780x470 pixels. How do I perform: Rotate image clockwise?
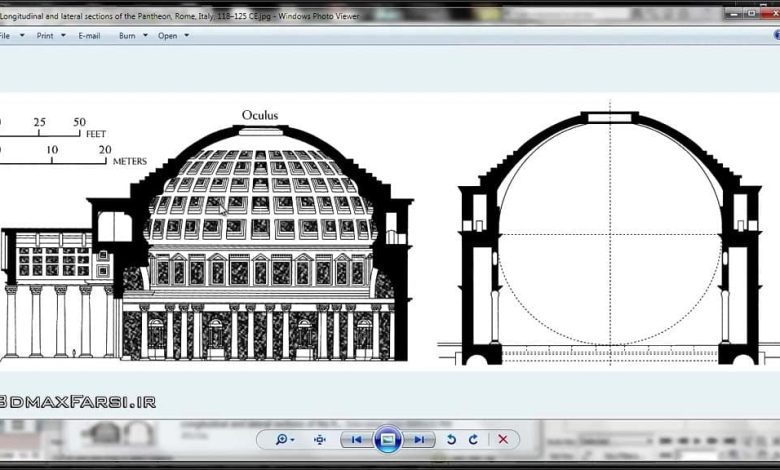[472, 439]
